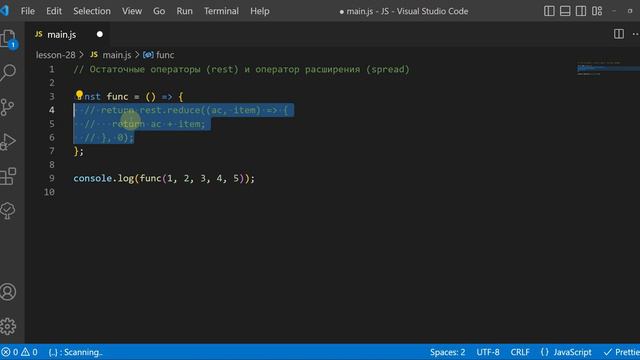
Task: Open the Help menu
Action: pyautogui.click(x=260, y=11)
